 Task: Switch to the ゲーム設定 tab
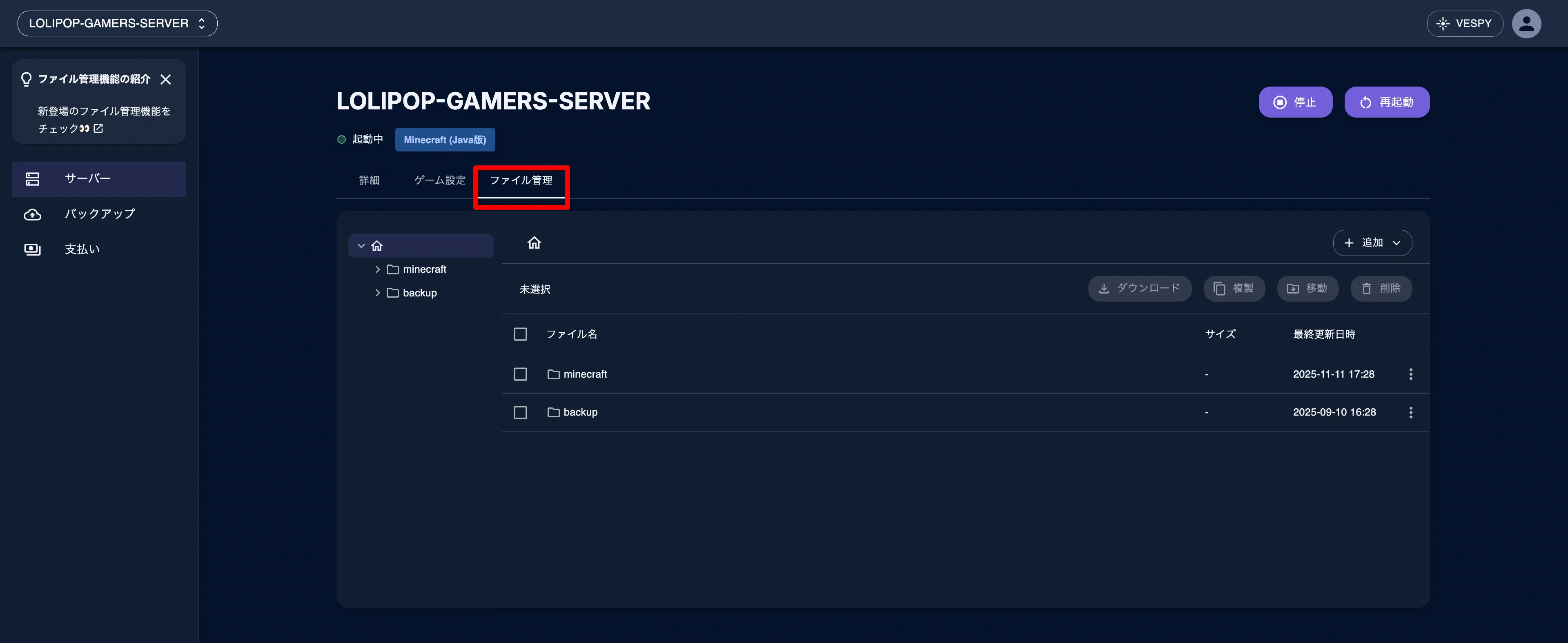[x=439, y=180]
